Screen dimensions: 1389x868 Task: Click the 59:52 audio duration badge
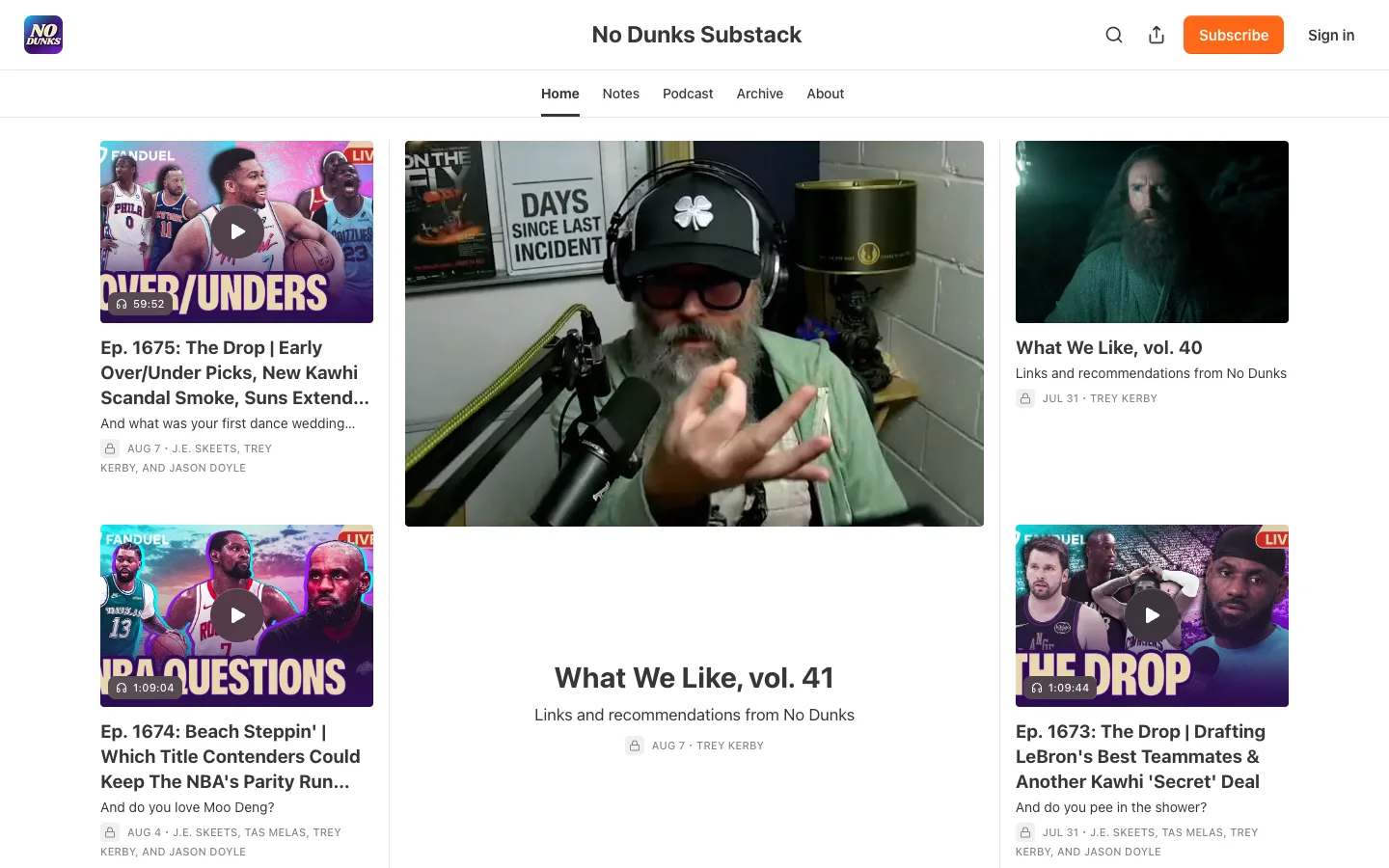(x=139, y=304)
